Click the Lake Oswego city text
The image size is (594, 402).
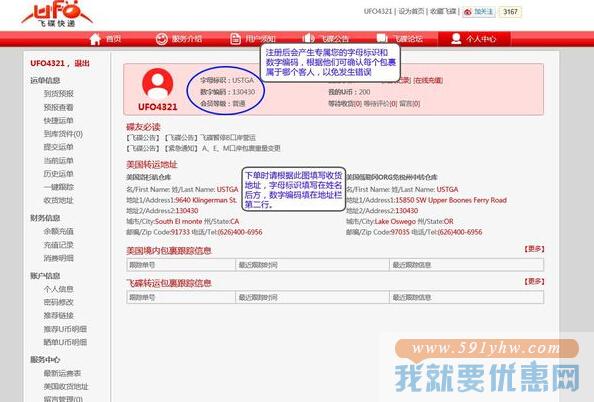coord(395,221)
